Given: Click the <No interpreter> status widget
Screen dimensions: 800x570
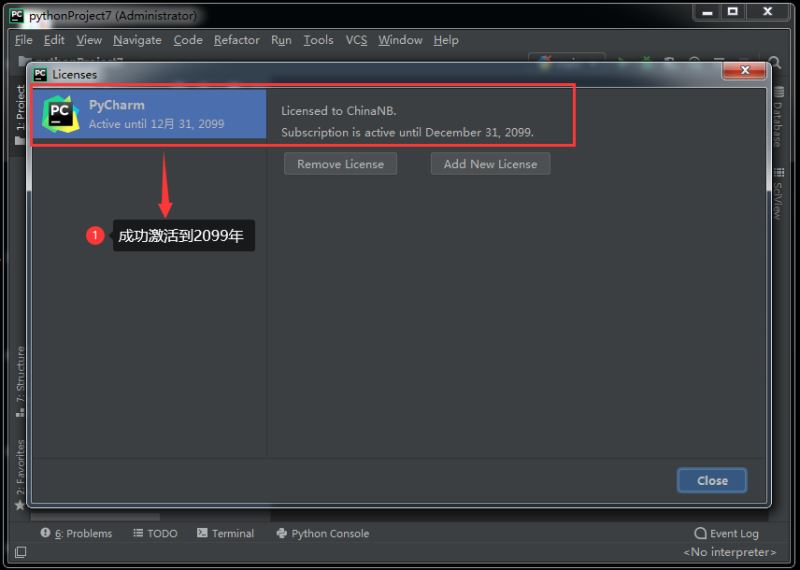Looking at the screenshot, I should coord(730,552).
